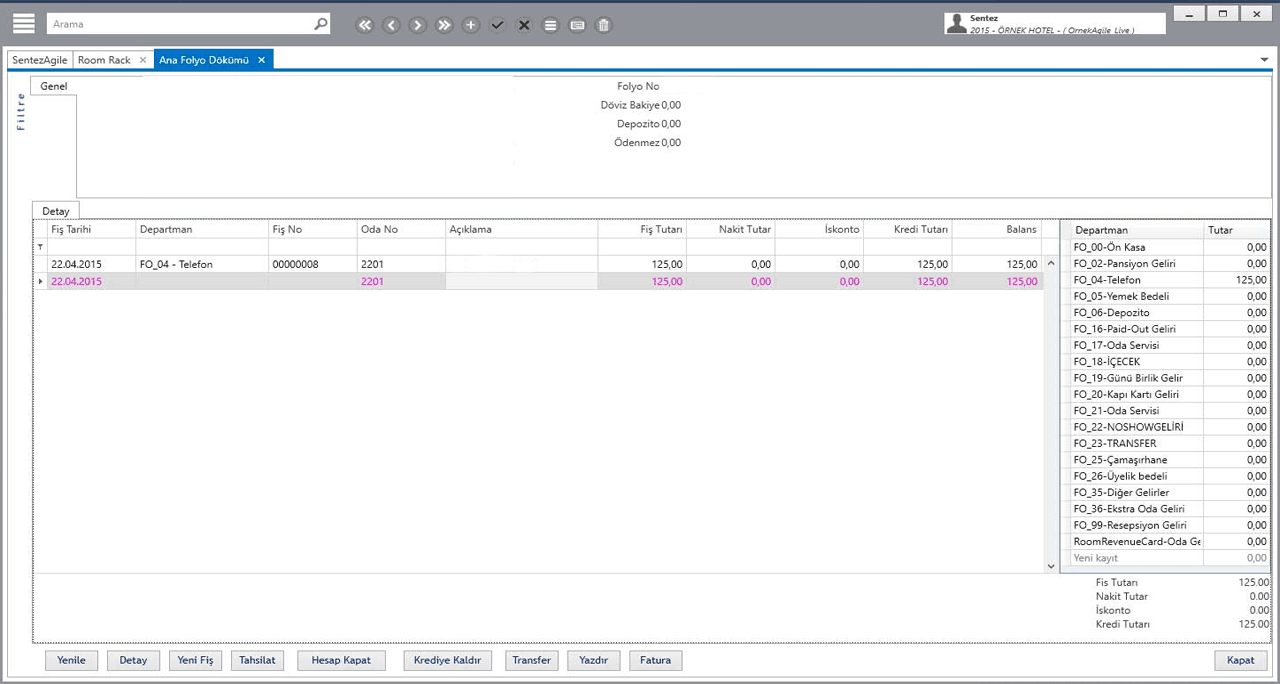Sort by Fiş Tarihi column header
This screenshot has height=684, width=1280.
click(91, 229)
